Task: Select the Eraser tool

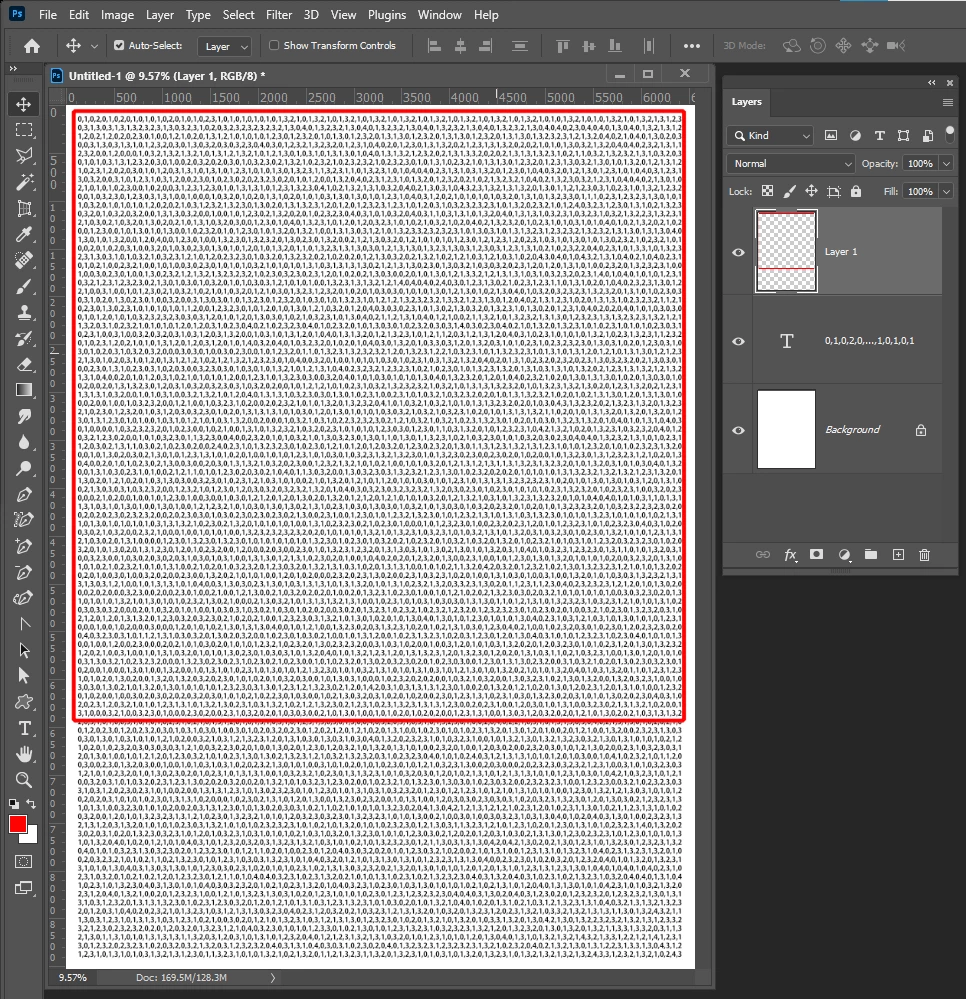Action: click(24, 364)
